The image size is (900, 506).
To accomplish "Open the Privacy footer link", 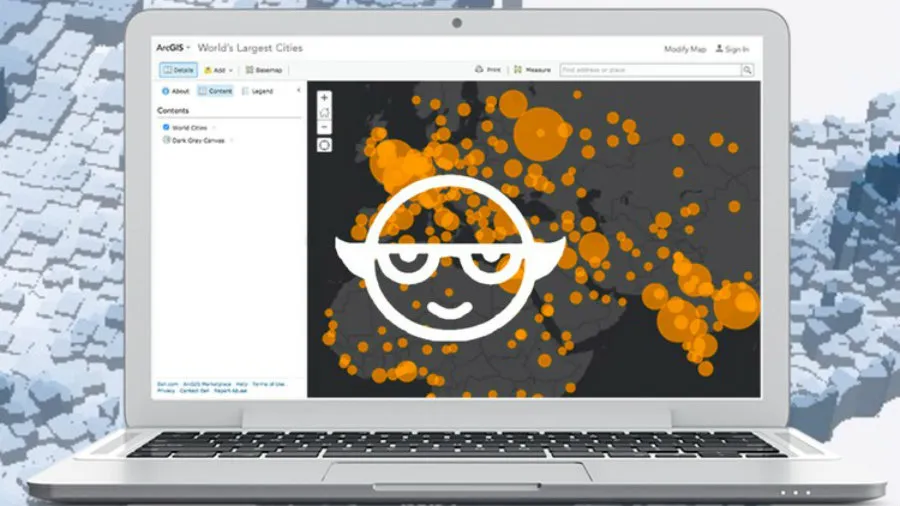I will pyautogui.click(x=166, y=391).
